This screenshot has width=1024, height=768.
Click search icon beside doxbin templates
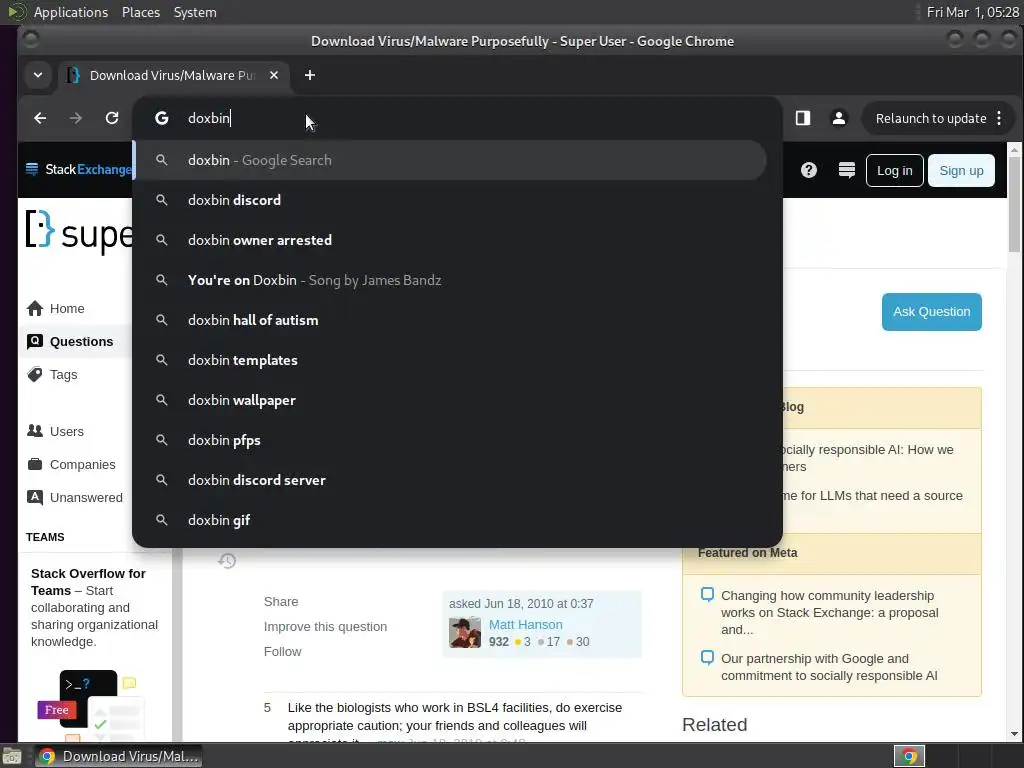(161, 360)
